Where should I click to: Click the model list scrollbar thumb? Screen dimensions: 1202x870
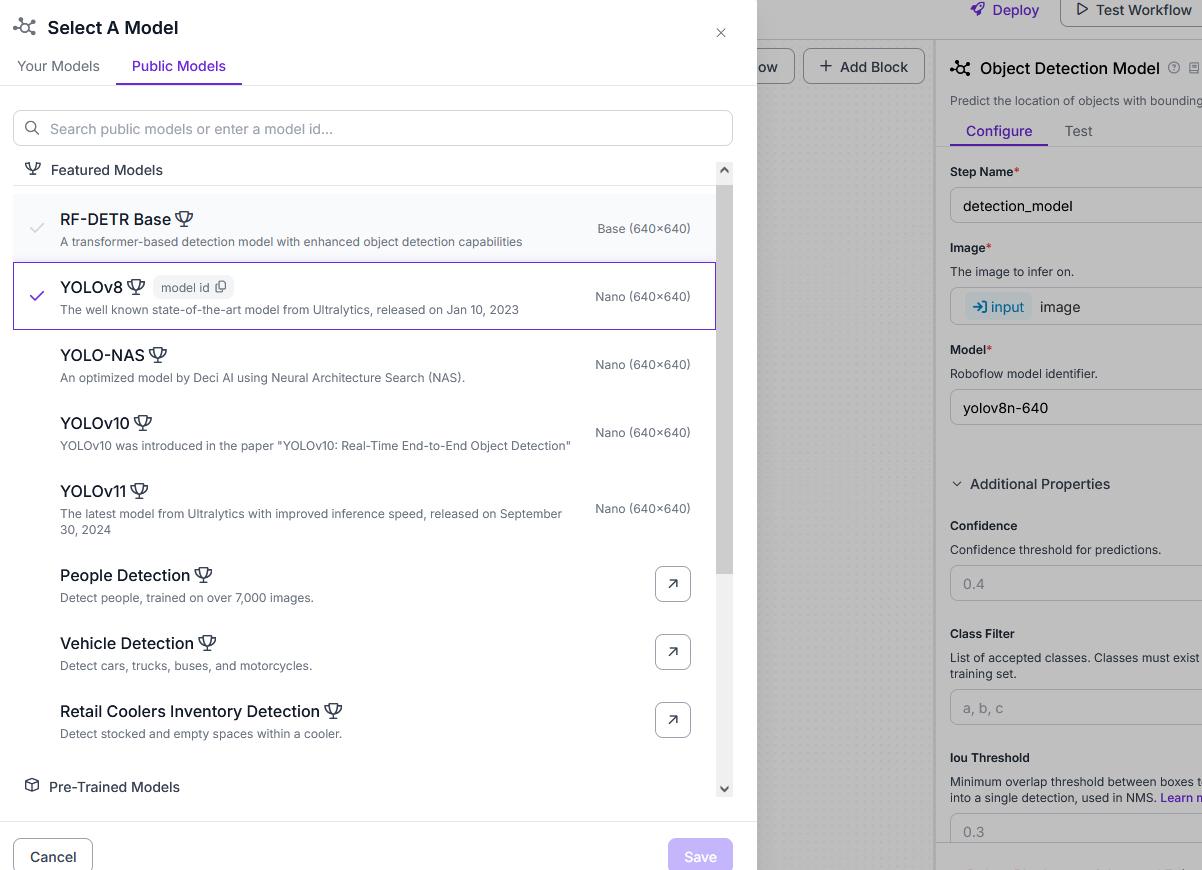[725, 379]
